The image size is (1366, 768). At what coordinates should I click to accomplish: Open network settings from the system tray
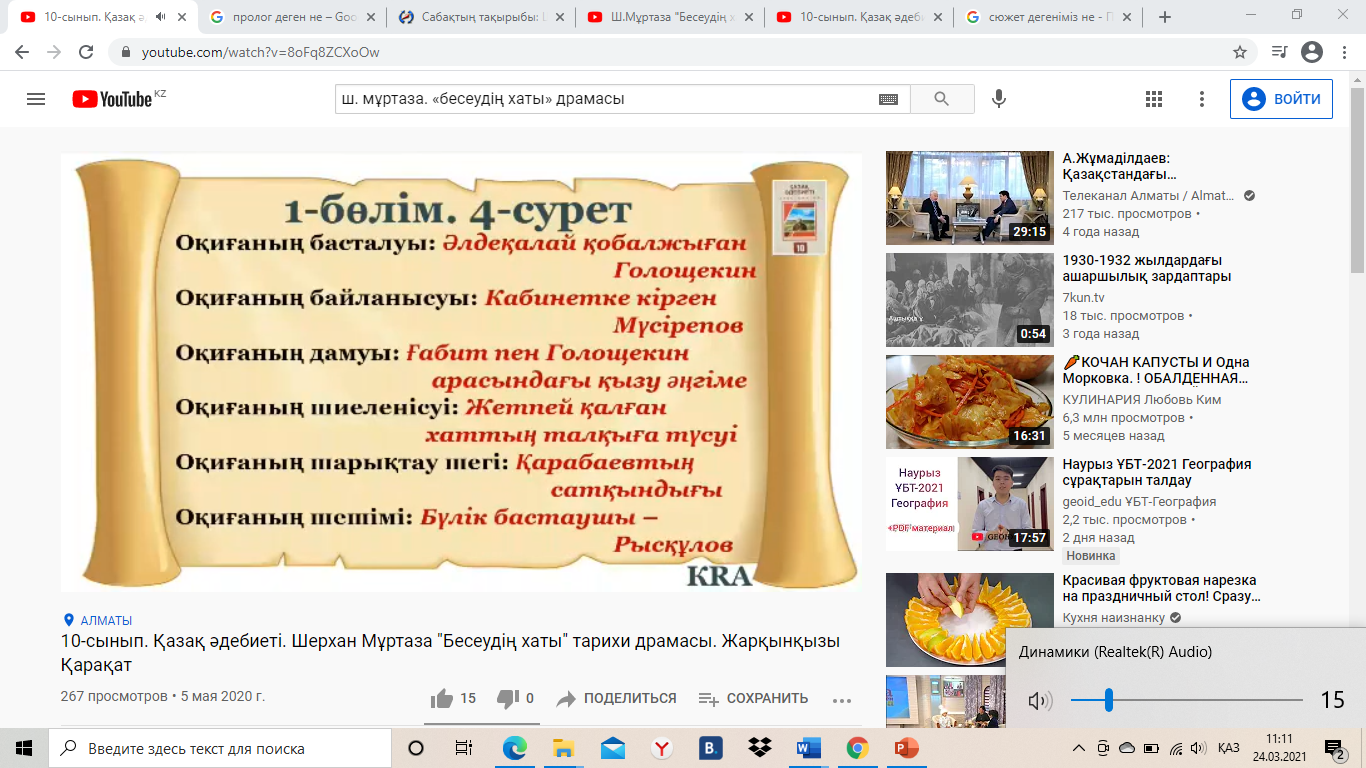[1175, 748]
